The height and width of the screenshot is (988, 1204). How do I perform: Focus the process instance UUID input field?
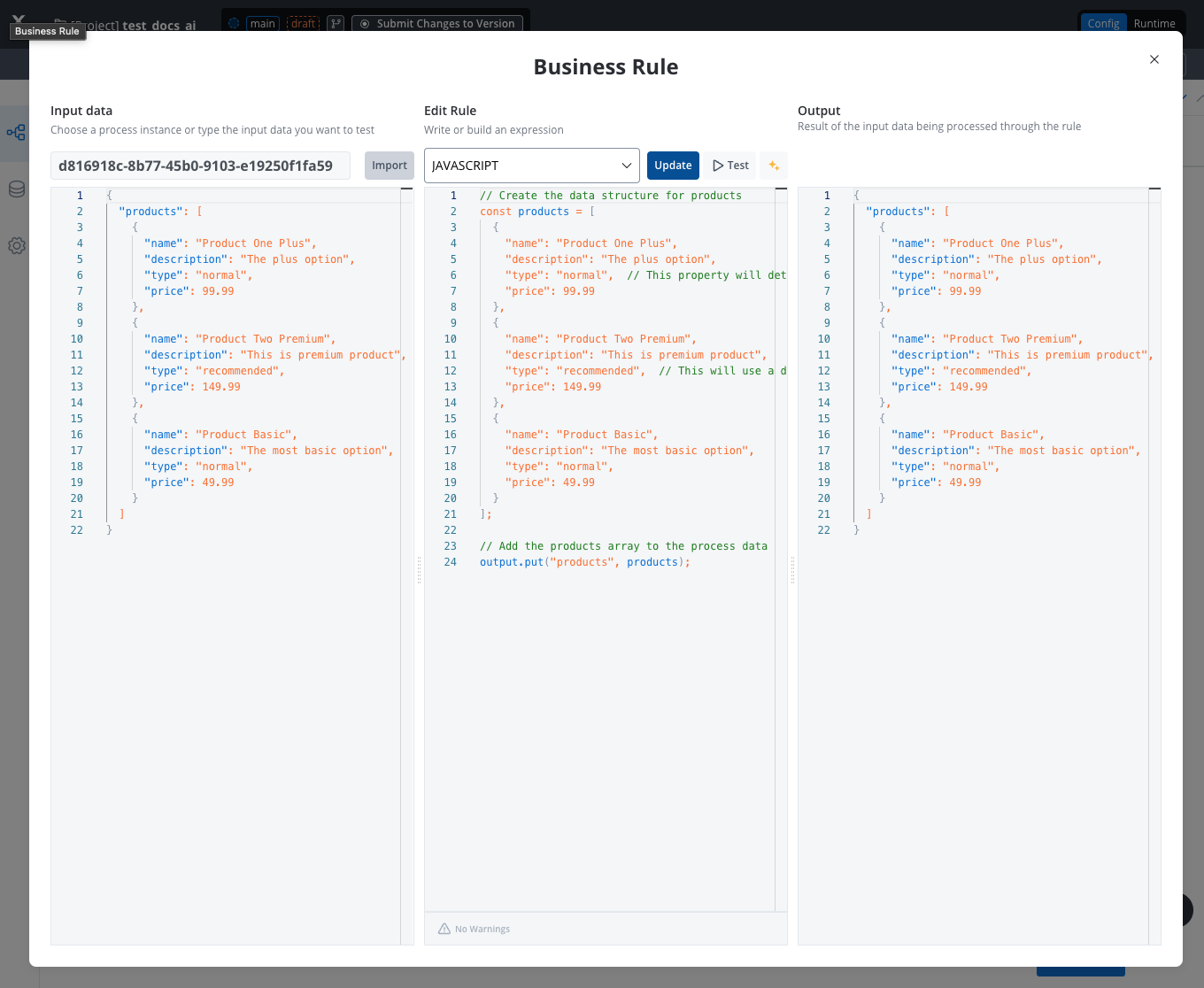[200, 166]
